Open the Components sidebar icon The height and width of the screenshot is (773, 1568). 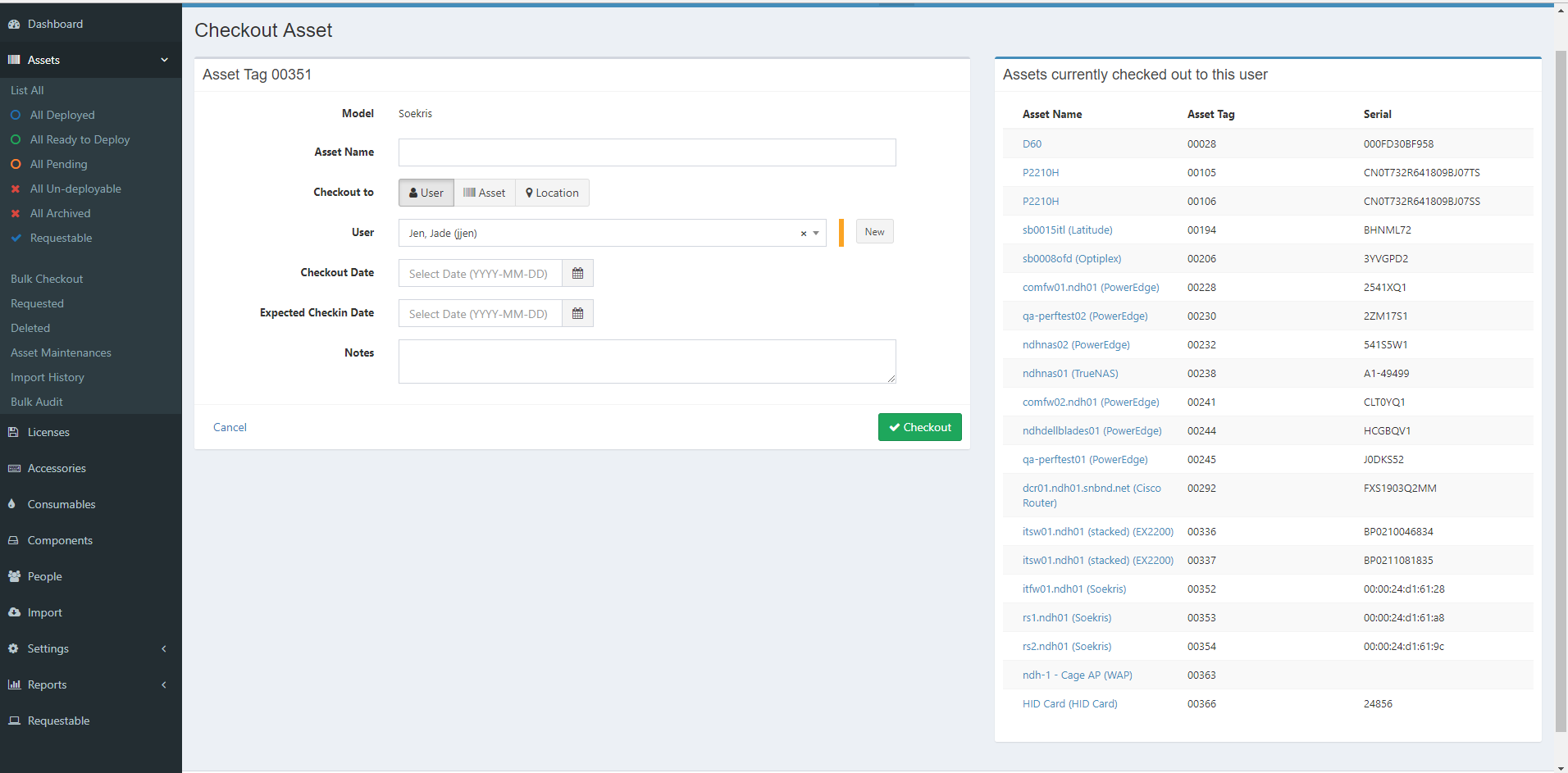coord(14,540)
